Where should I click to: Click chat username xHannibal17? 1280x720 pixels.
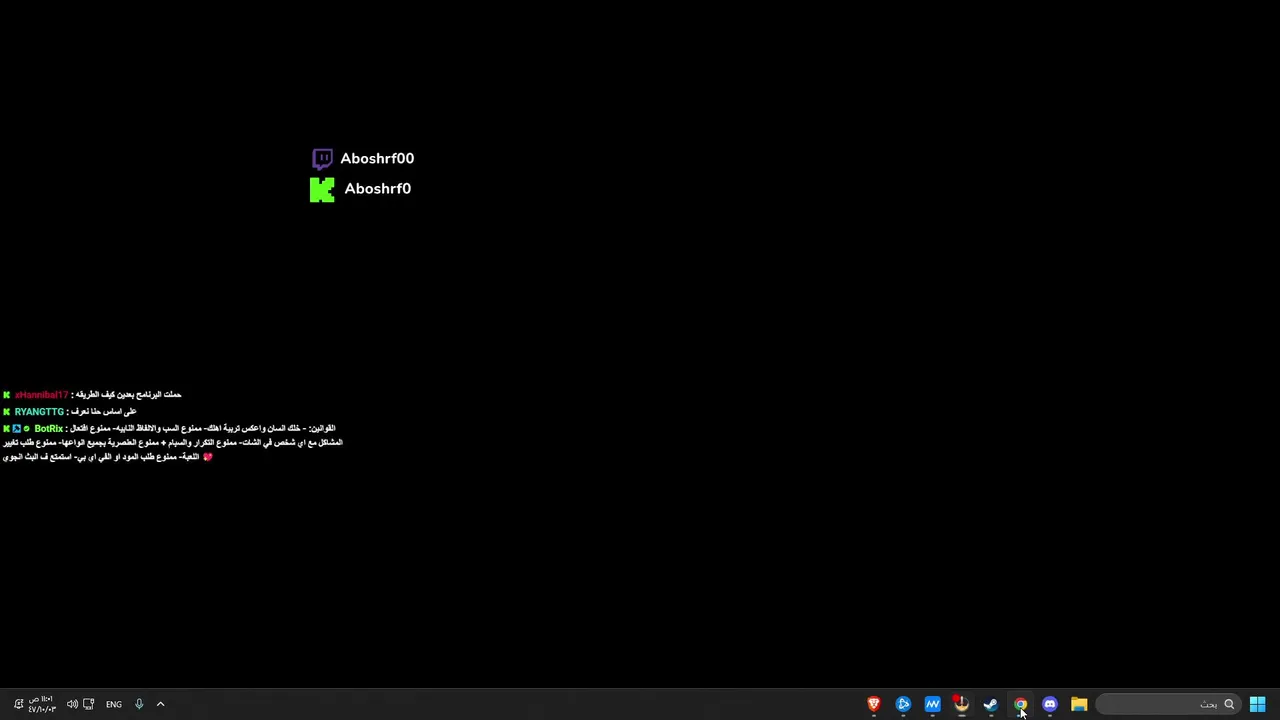click(x=41, y=395)
